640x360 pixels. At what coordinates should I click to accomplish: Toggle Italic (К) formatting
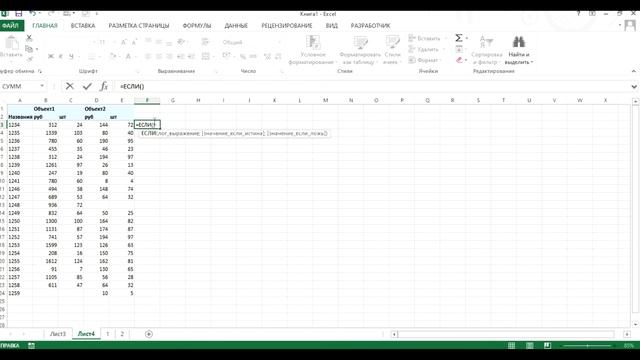click(61, 56)
